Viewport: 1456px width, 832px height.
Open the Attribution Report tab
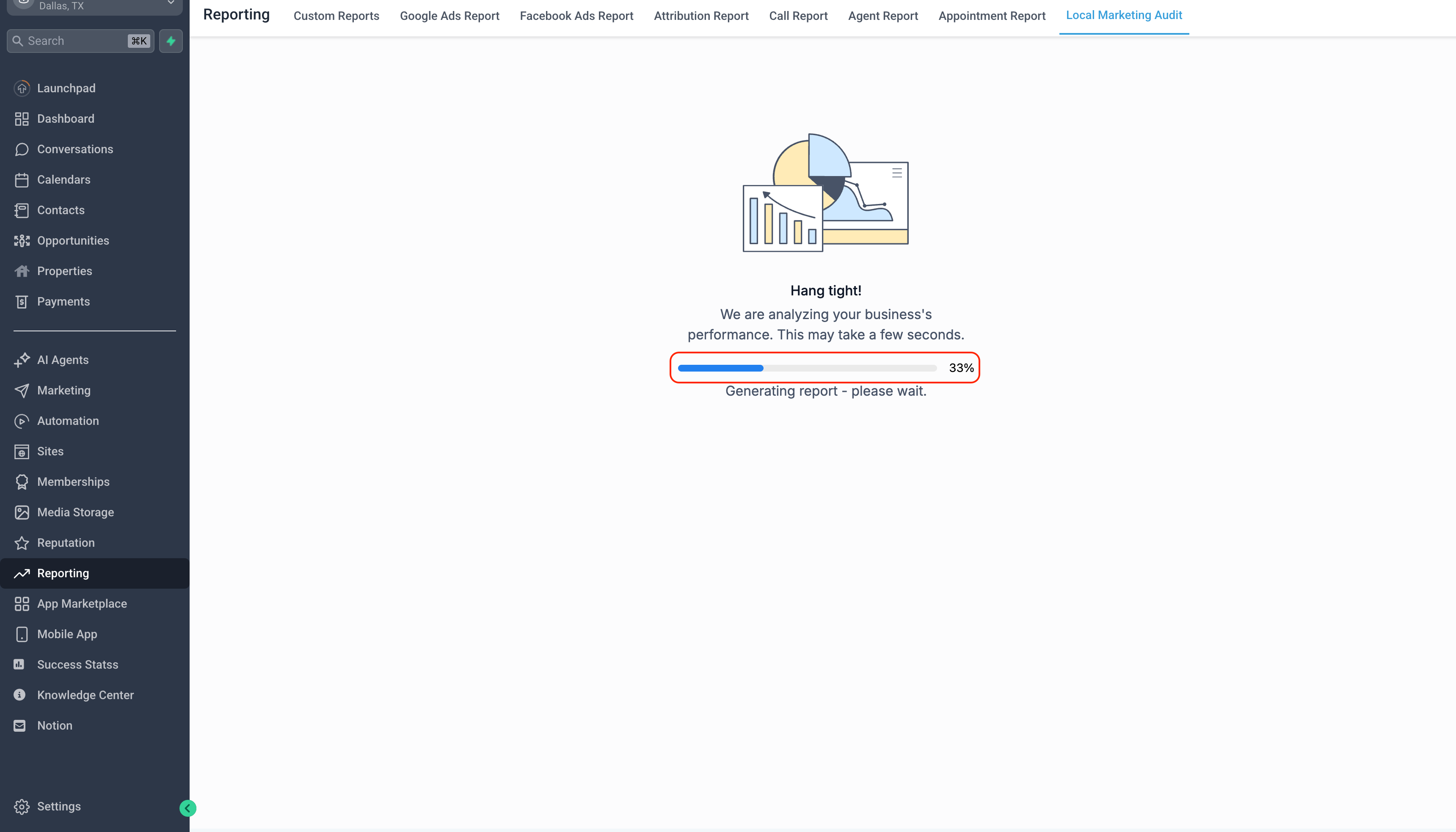tap(700, 15)
